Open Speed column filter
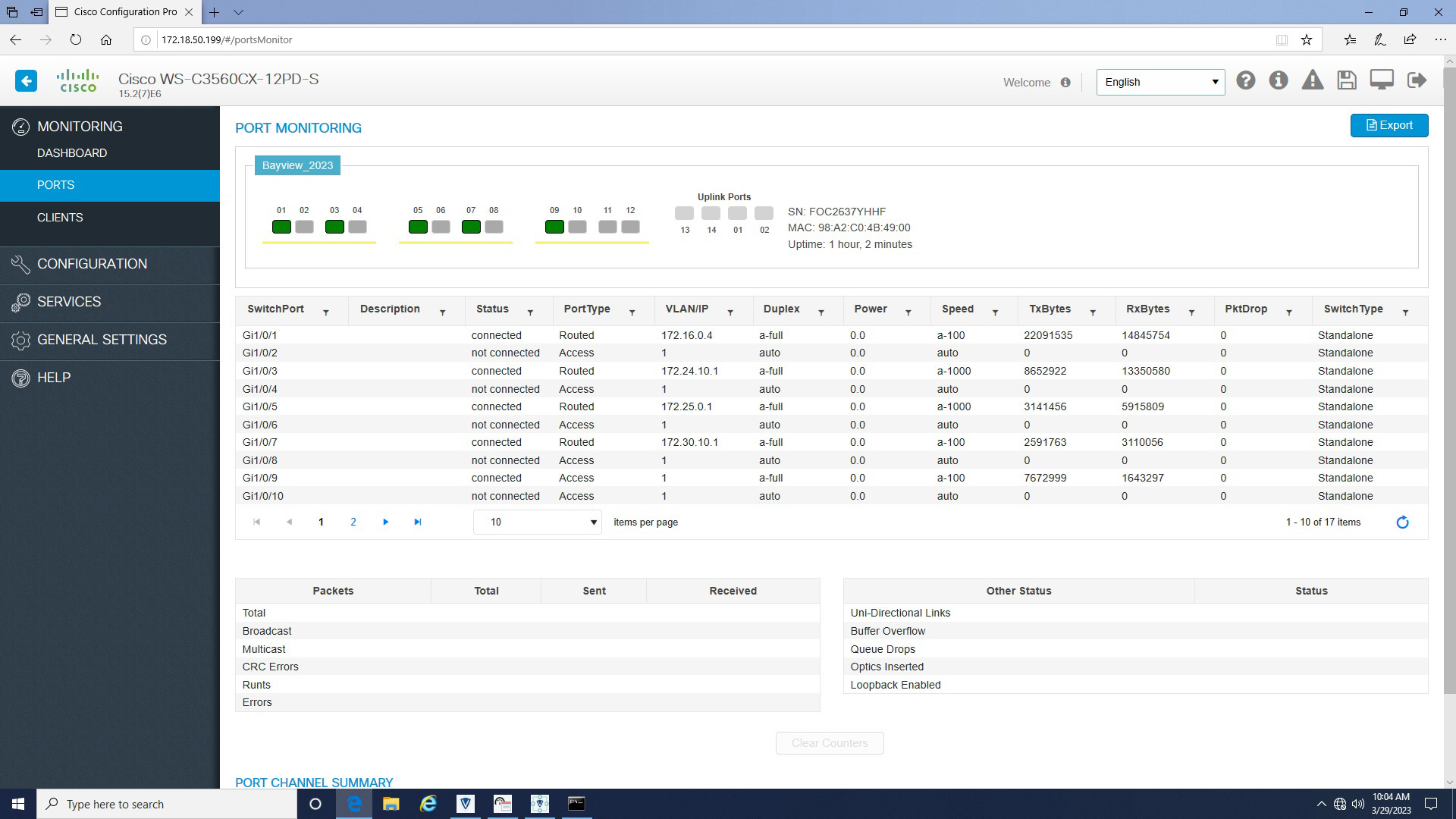The height and width of the screenshot is (819, 1456). (995, 312)
